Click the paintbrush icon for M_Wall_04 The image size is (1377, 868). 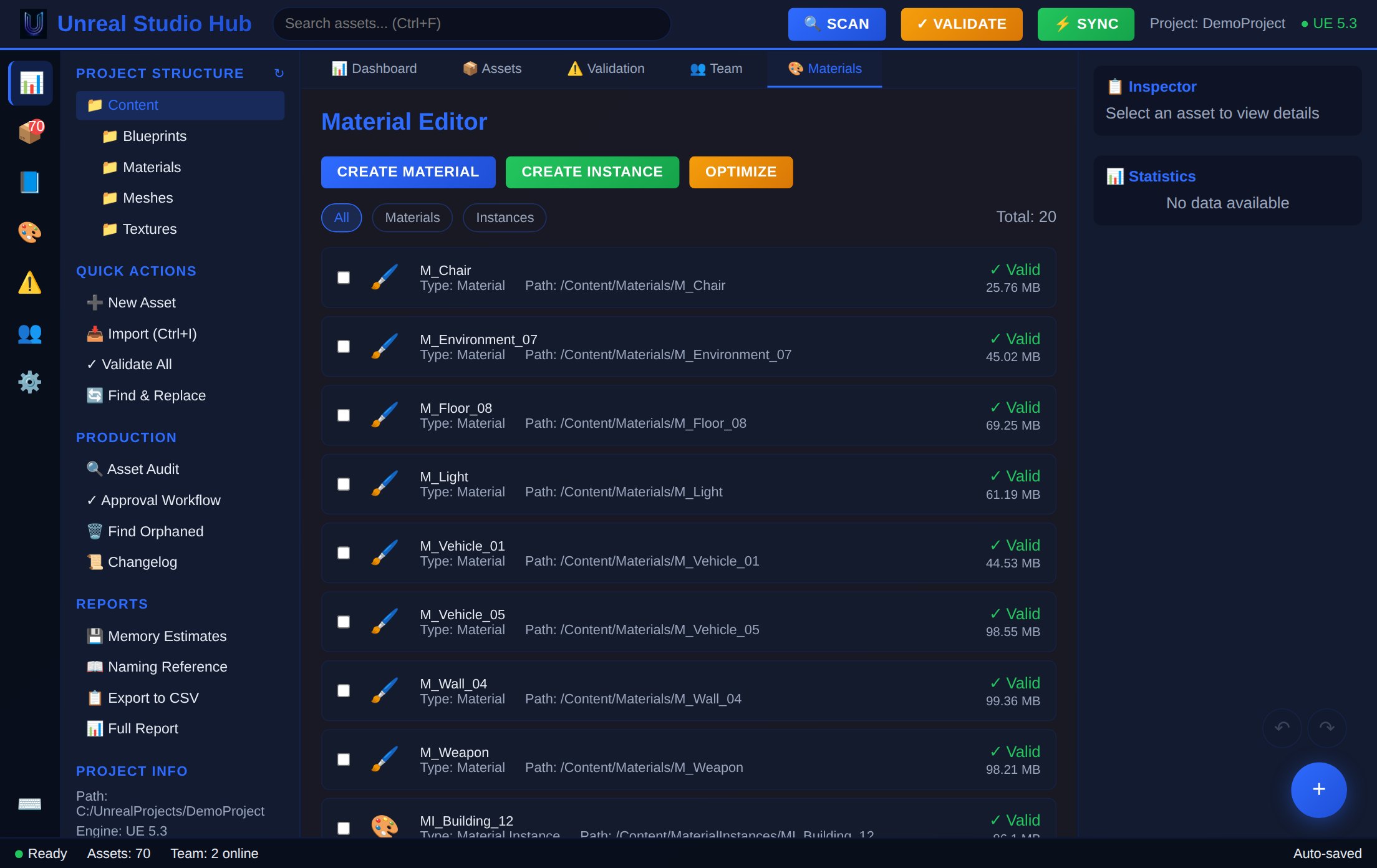(385, 690)
